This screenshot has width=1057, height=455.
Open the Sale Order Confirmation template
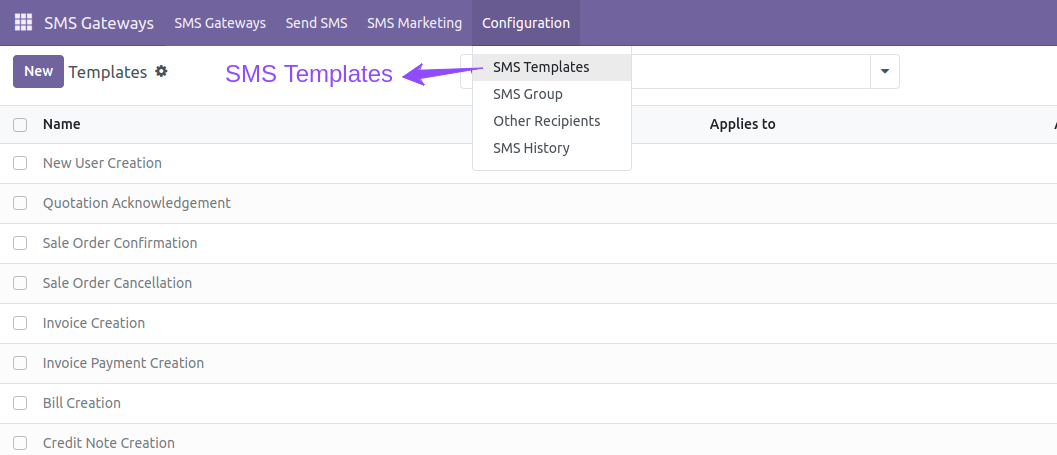(120, 243)
